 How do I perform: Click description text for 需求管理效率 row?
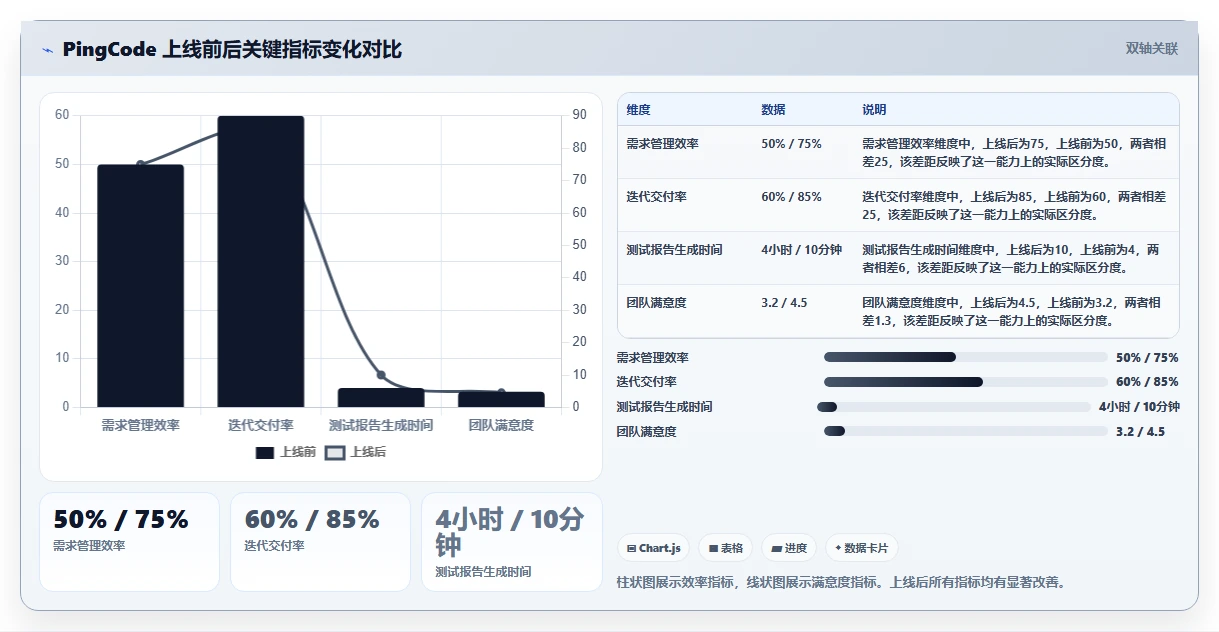tap(1014, 152)
